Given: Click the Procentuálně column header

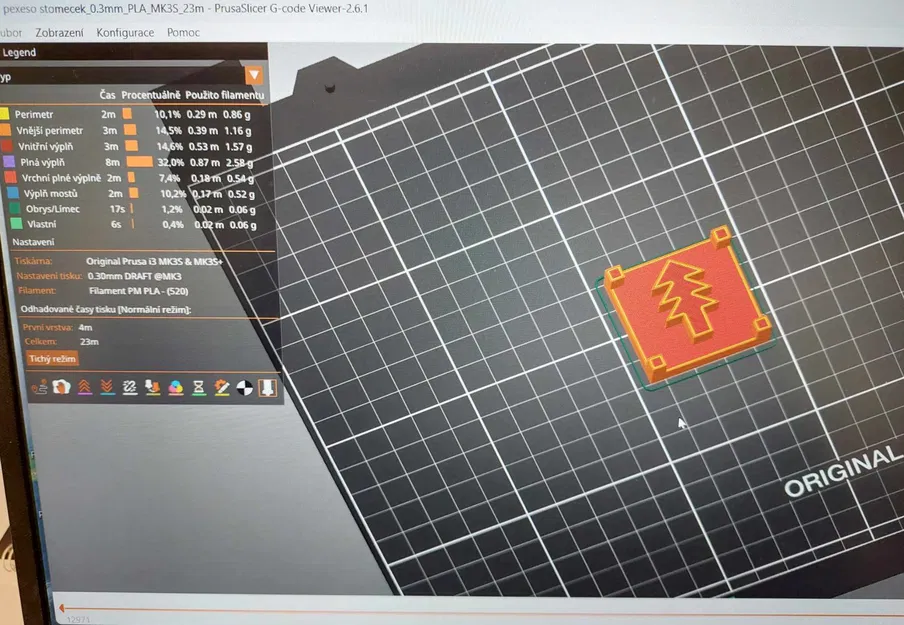Looking at the screenshot, I should [x=151, y=95].
